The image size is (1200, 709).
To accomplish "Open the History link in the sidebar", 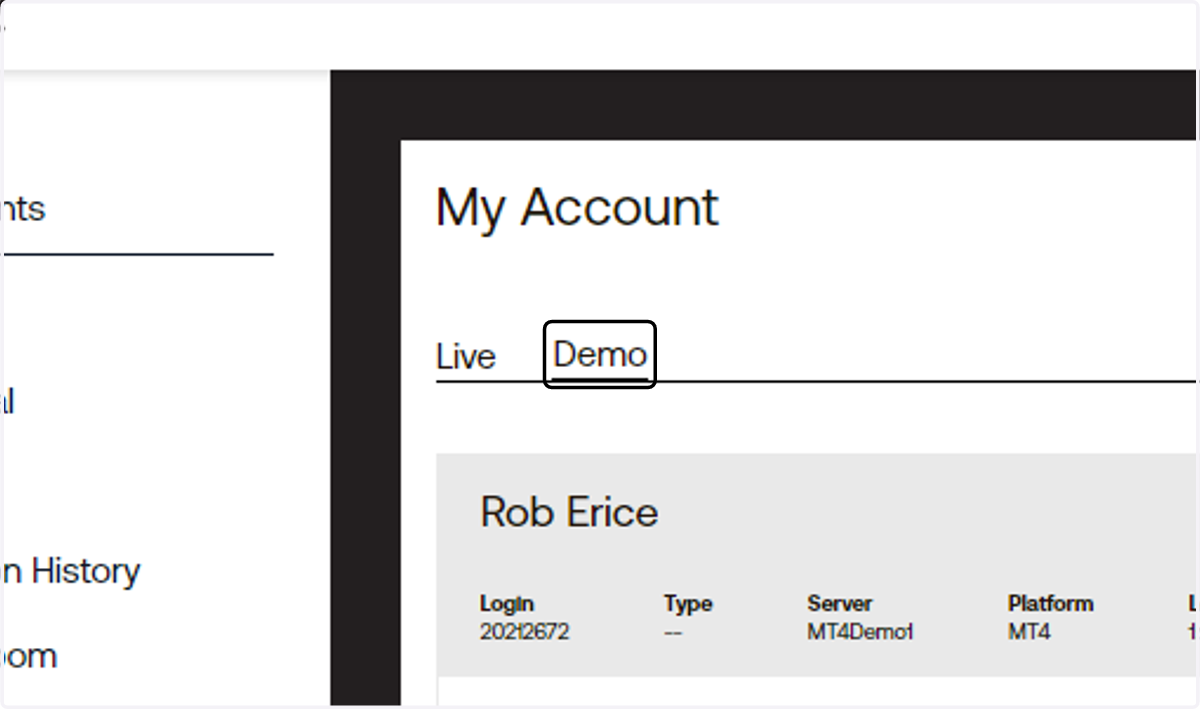I will 70,571.
